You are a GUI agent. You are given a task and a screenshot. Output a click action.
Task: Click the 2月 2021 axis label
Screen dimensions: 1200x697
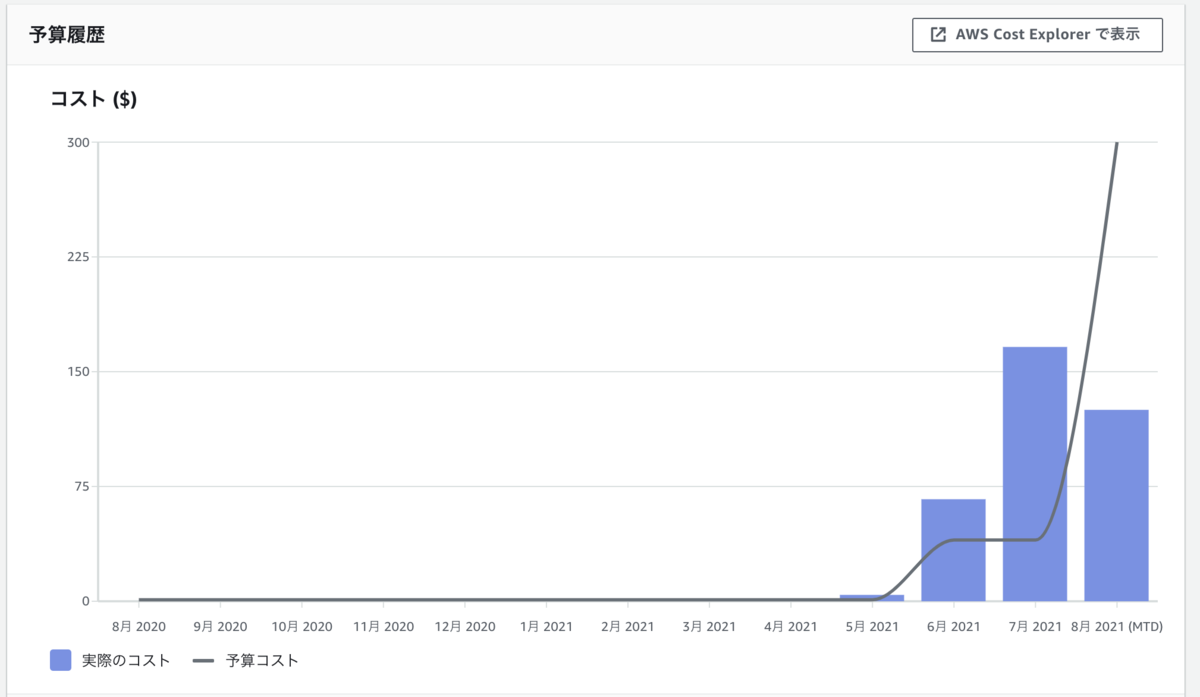coord(628,627)
